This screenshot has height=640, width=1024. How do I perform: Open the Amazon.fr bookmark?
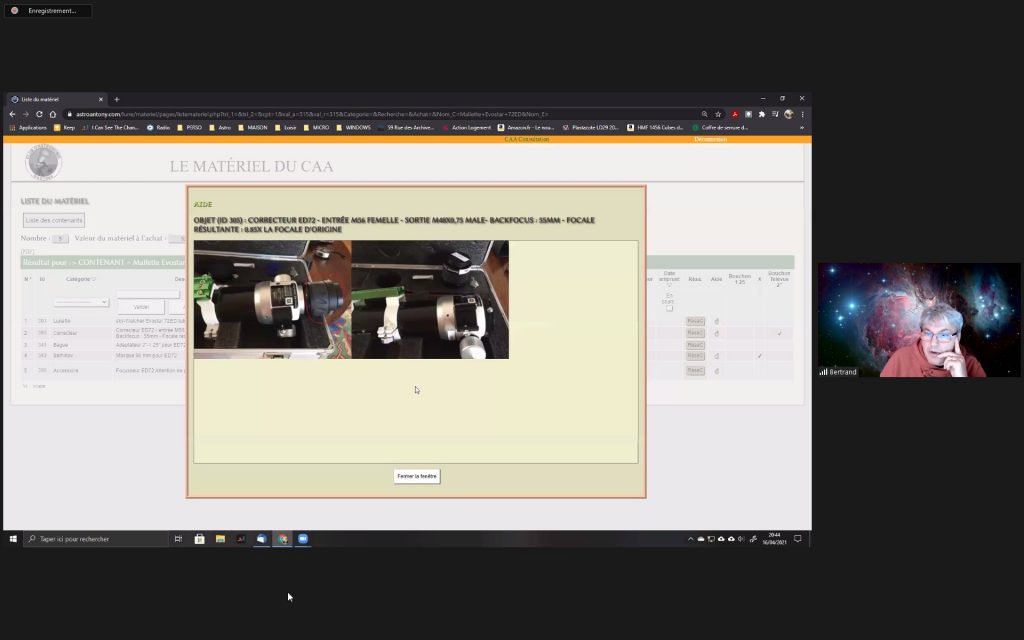click(526, 128)
